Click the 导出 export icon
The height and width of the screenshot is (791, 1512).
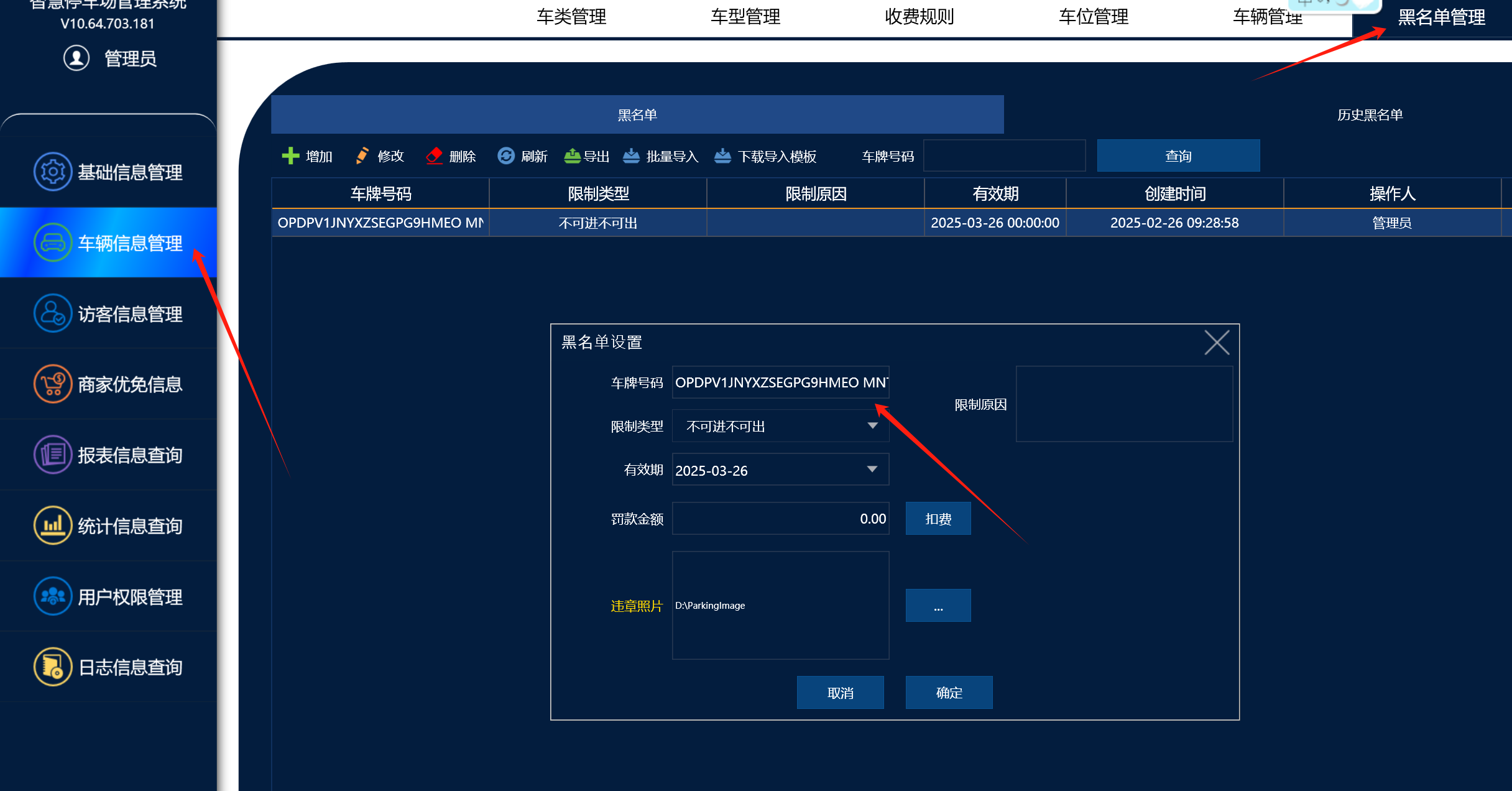[572, 155]
